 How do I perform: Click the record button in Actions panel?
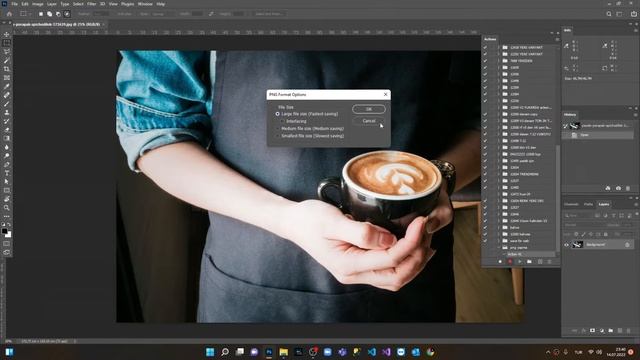point(510,262)
